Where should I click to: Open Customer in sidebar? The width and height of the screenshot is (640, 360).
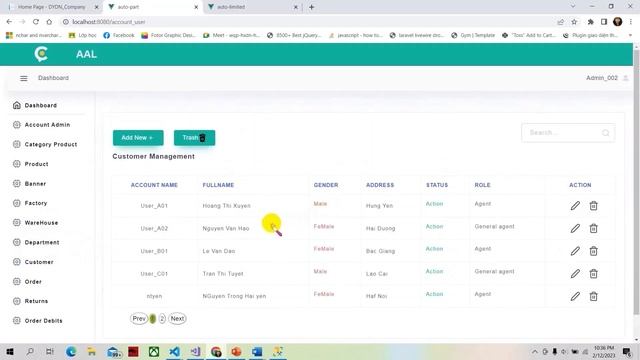pyautogui.click(x=39, y=262)
